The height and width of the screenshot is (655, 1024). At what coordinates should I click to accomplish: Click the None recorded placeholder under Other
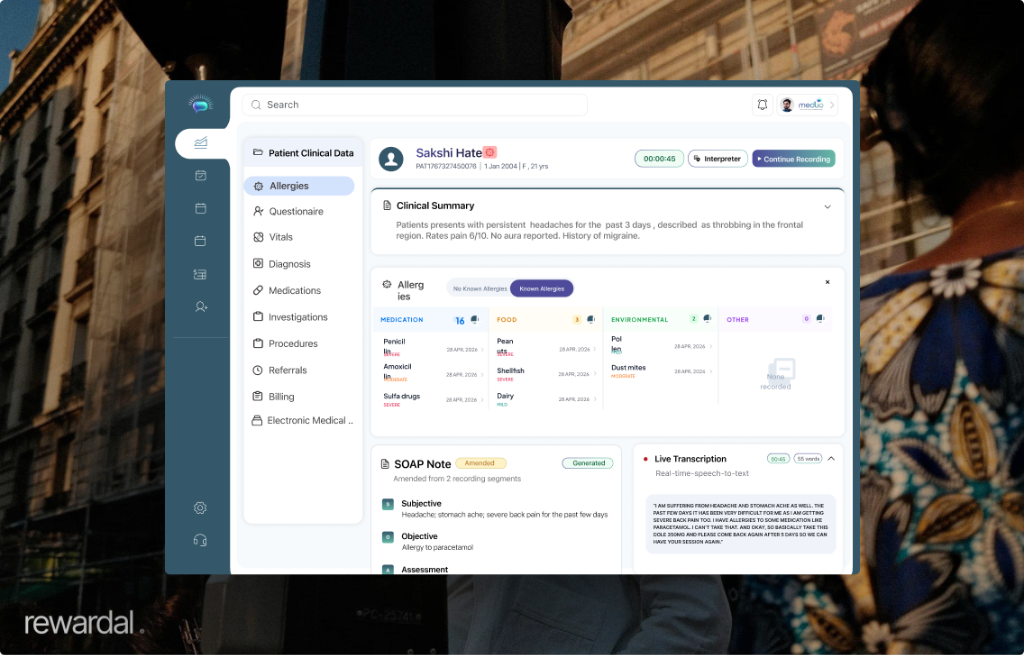(x=776, y=374)
